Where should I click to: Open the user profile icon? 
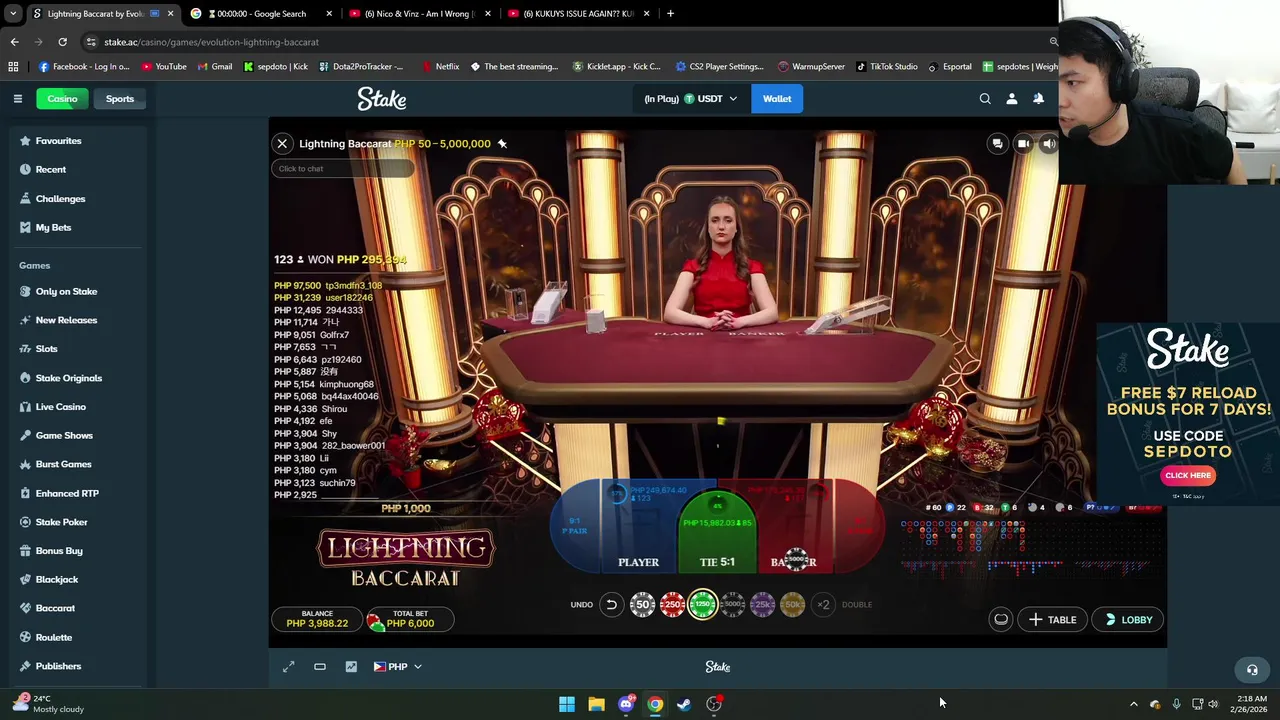tap(1012, 99)
